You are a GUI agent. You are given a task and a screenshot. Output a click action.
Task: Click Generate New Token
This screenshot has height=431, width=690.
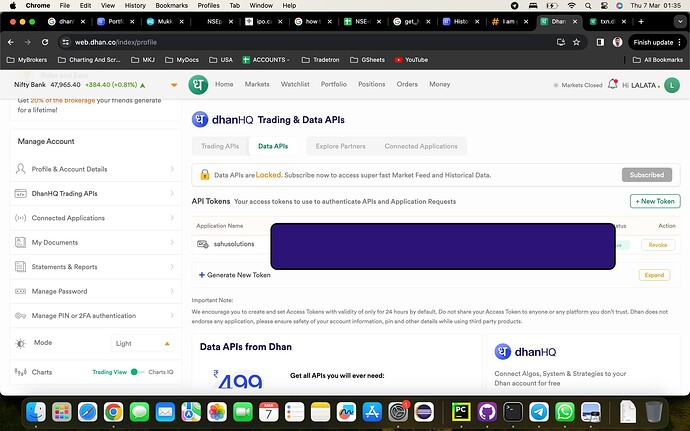tap(235, 275)
